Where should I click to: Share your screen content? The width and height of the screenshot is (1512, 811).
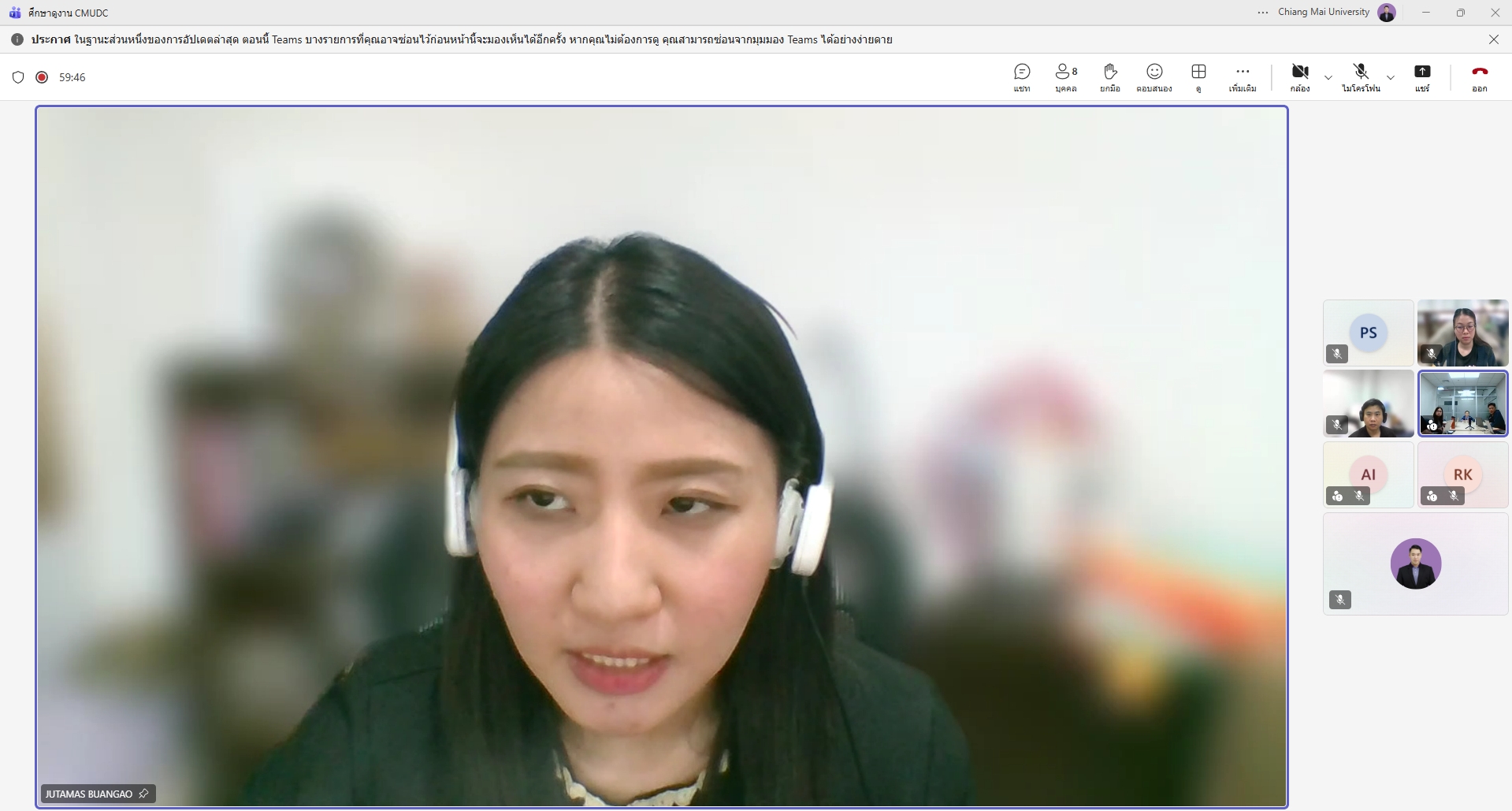[x=1421, y=77]
